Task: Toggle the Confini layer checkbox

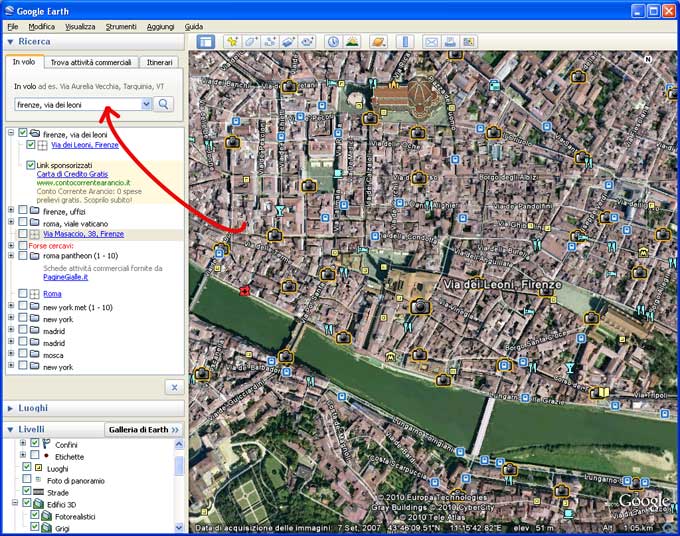Action: point(35,443)
